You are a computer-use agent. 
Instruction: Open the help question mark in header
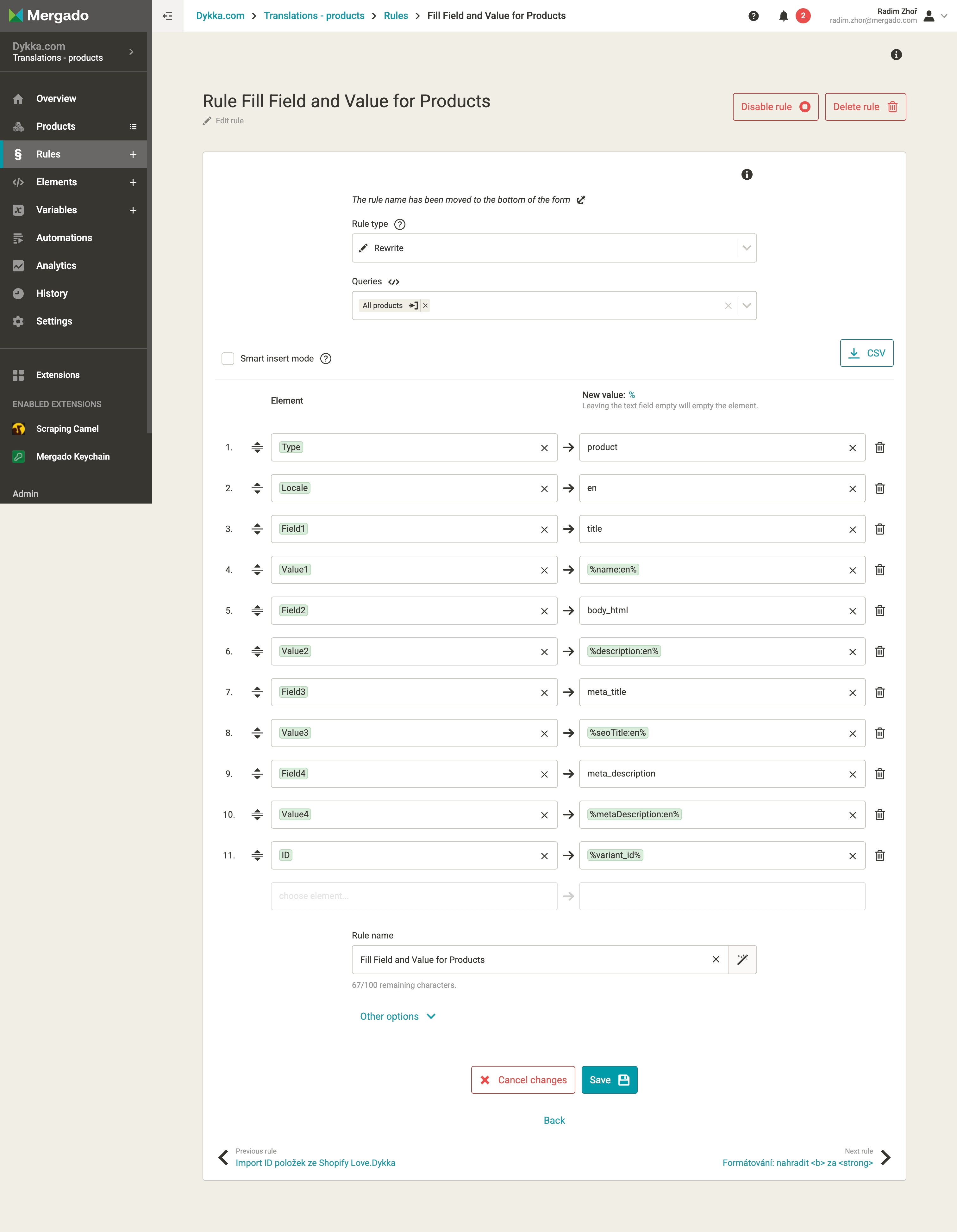tap(753, 16)
